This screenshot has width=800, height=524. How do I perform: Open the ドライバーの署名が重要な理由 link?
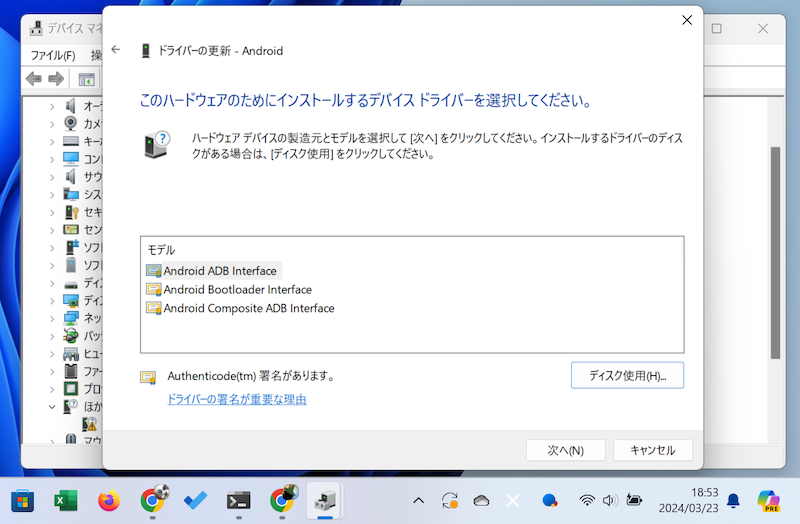click(236, 399)
